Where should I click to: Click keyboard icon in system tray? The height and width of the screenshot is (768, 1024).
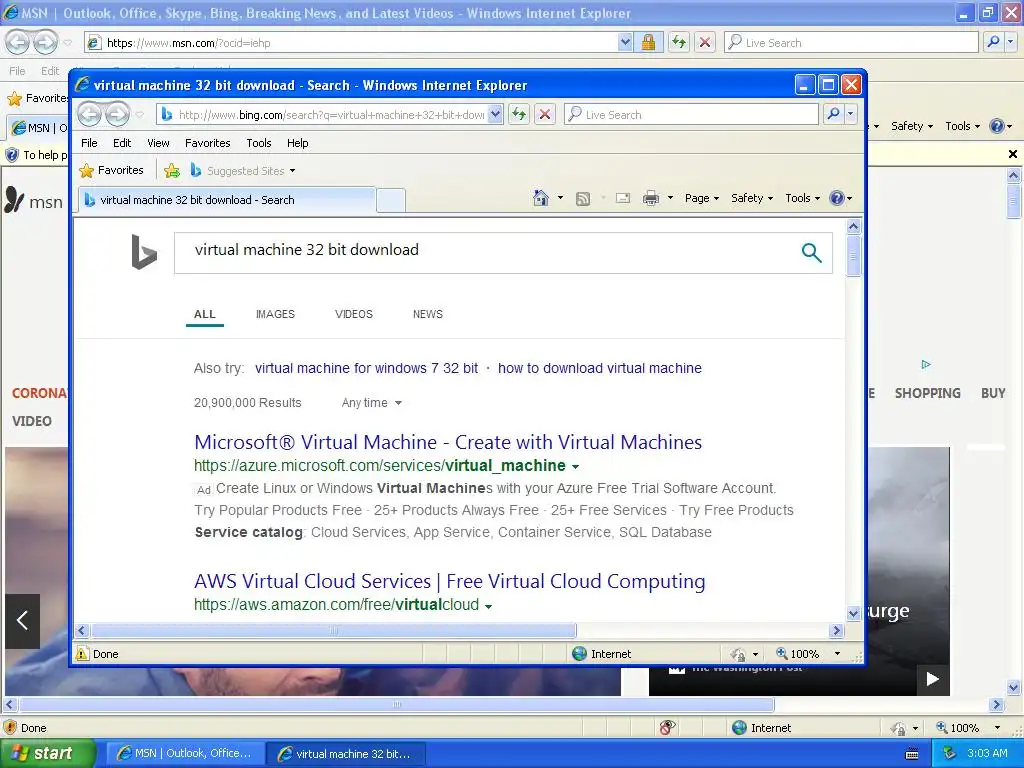[912, 754]
